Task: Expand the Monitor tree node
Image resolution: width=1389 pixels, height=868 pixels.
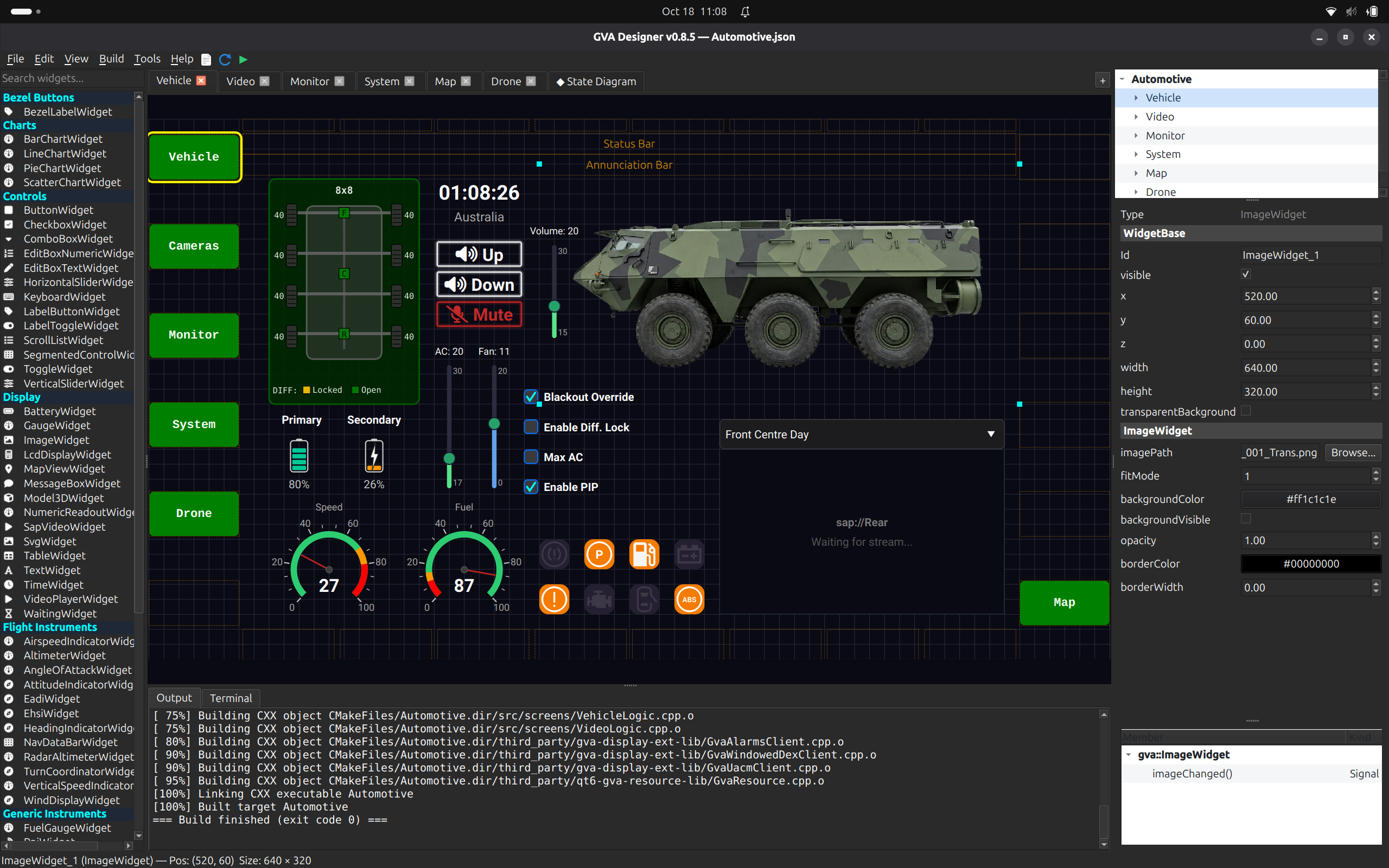Action: tap(1137, 136)
